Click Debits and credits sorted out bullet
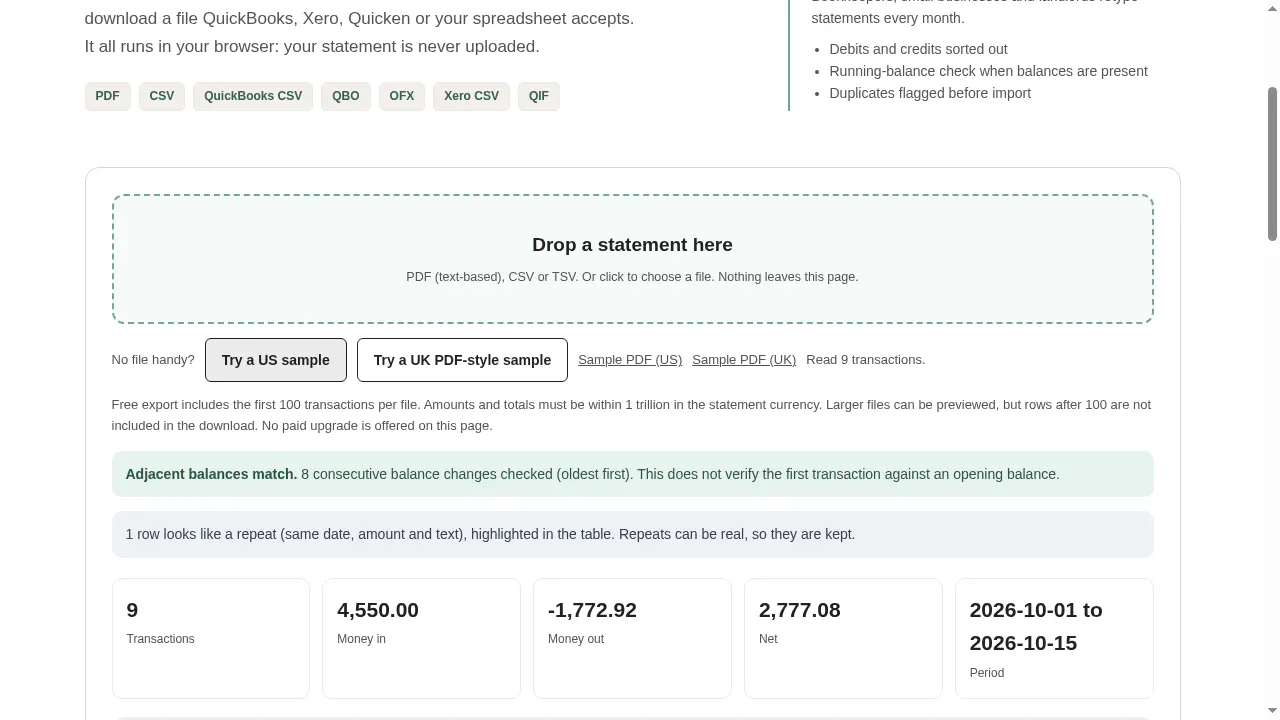This screenshot has width=1280, height=720. click(918, 49)
